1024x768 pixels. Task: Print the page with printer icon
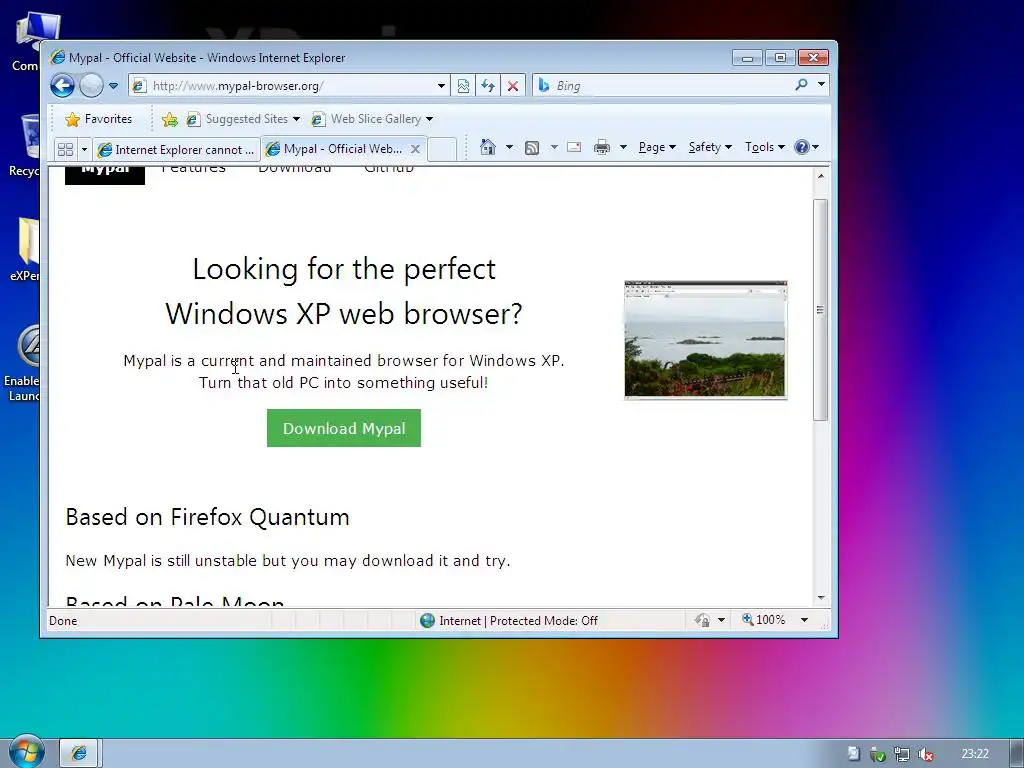[x=601, y=147]
